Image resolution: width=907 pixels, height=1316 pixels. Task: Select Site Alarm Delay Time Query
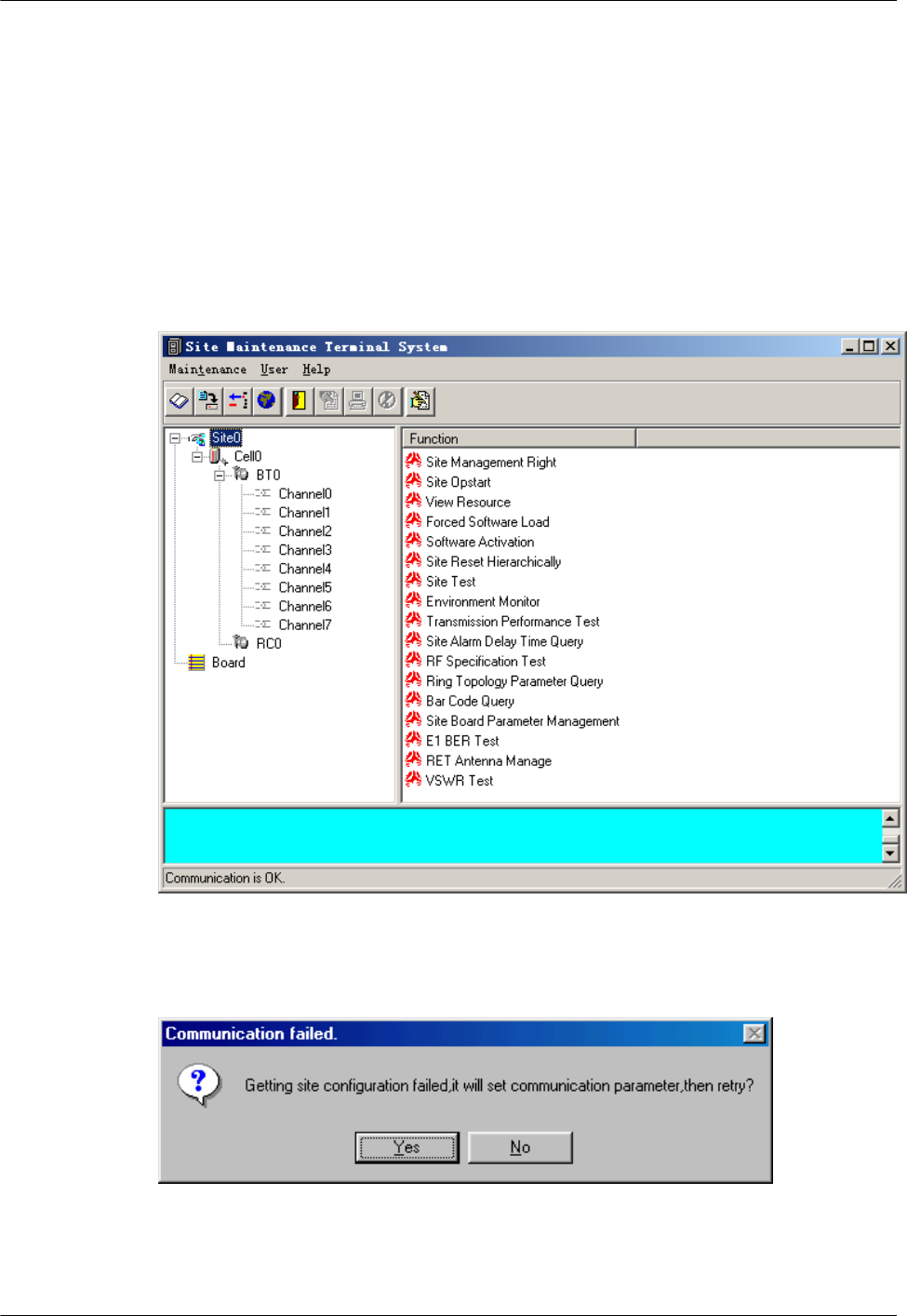(504, 641)
